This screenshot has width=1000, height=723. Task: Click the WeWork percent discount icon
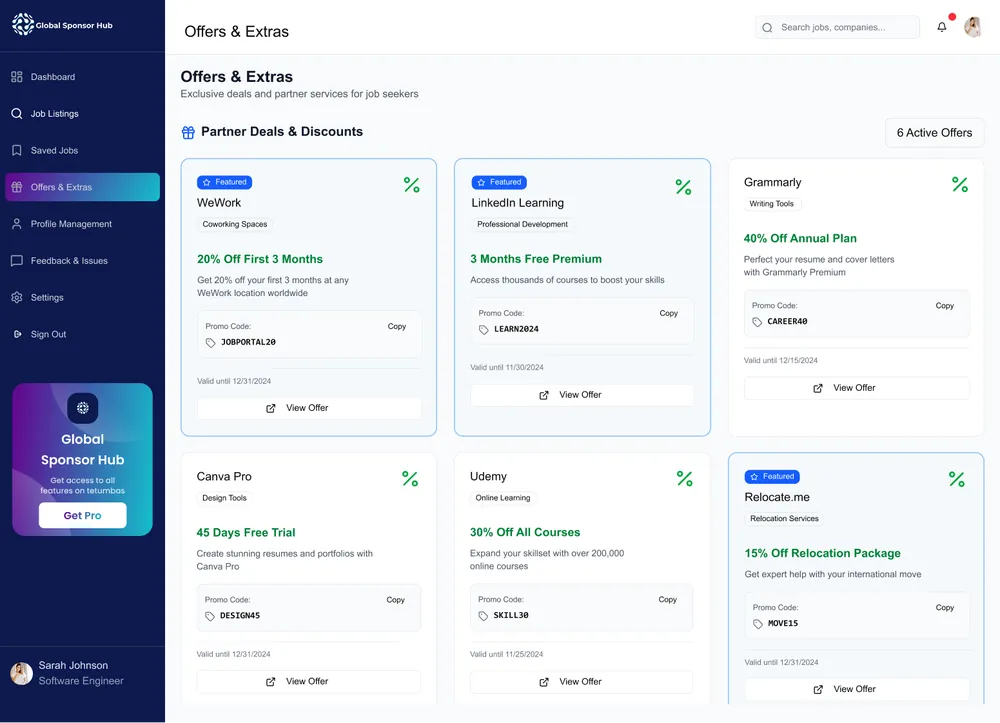[x=412, y=185]
